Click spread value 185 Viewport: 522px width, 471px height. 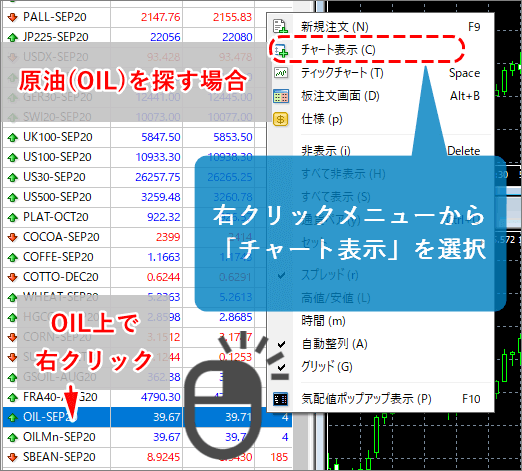279,457
